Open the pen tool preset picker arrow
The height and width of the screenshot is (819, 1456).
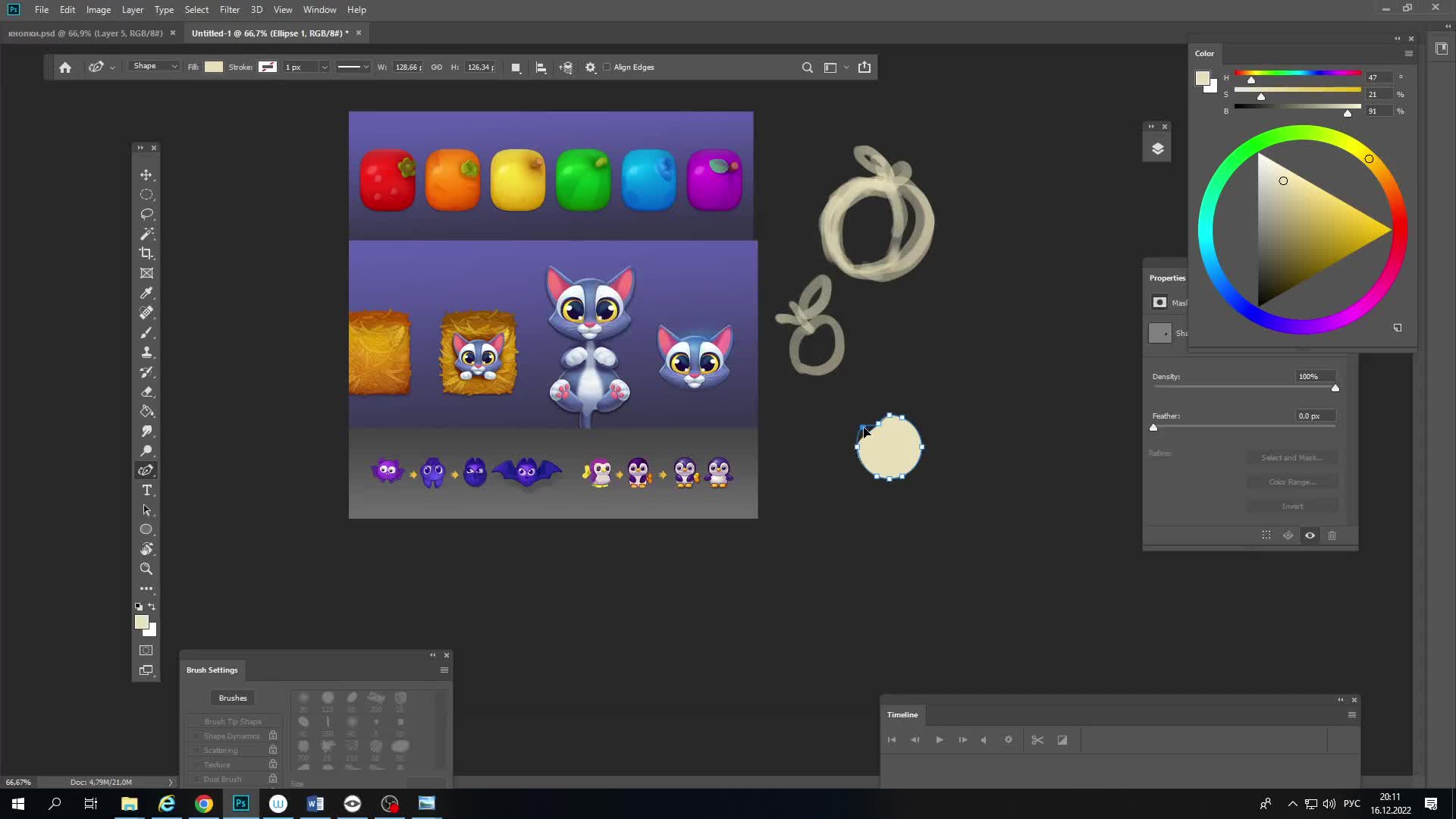click(x=113, y=67)
